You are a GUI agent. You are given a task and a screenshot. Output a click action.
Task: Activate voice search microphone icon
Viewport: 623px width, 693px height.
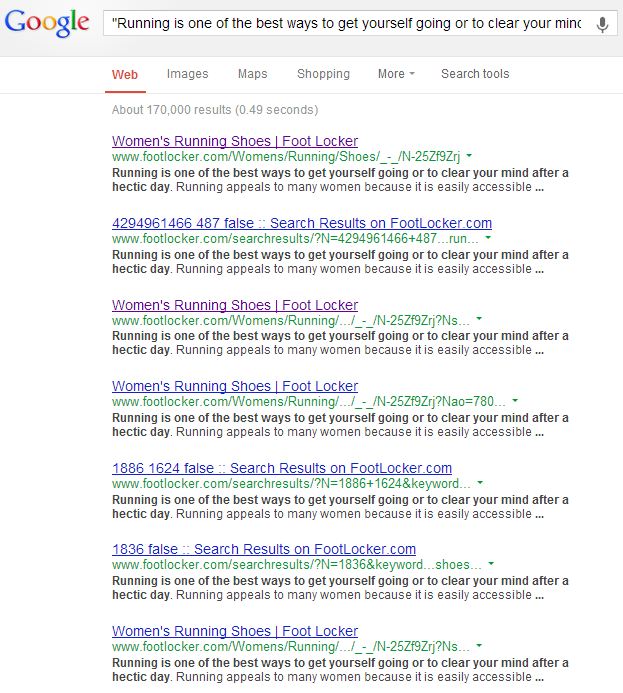pos(602,24)
